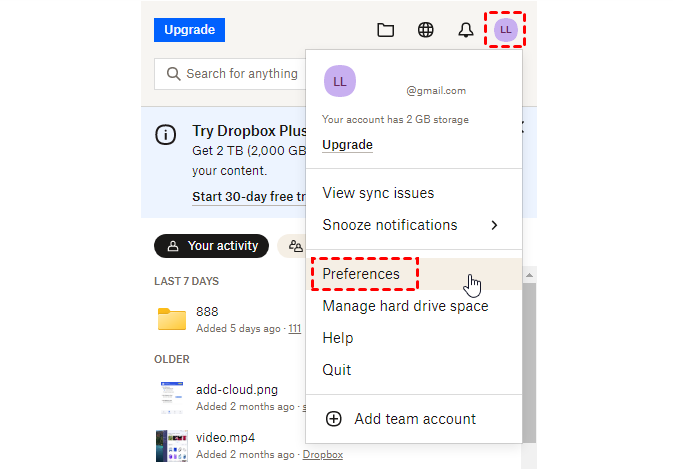Click the Your account has 2 GB storage text

(395, 119)
